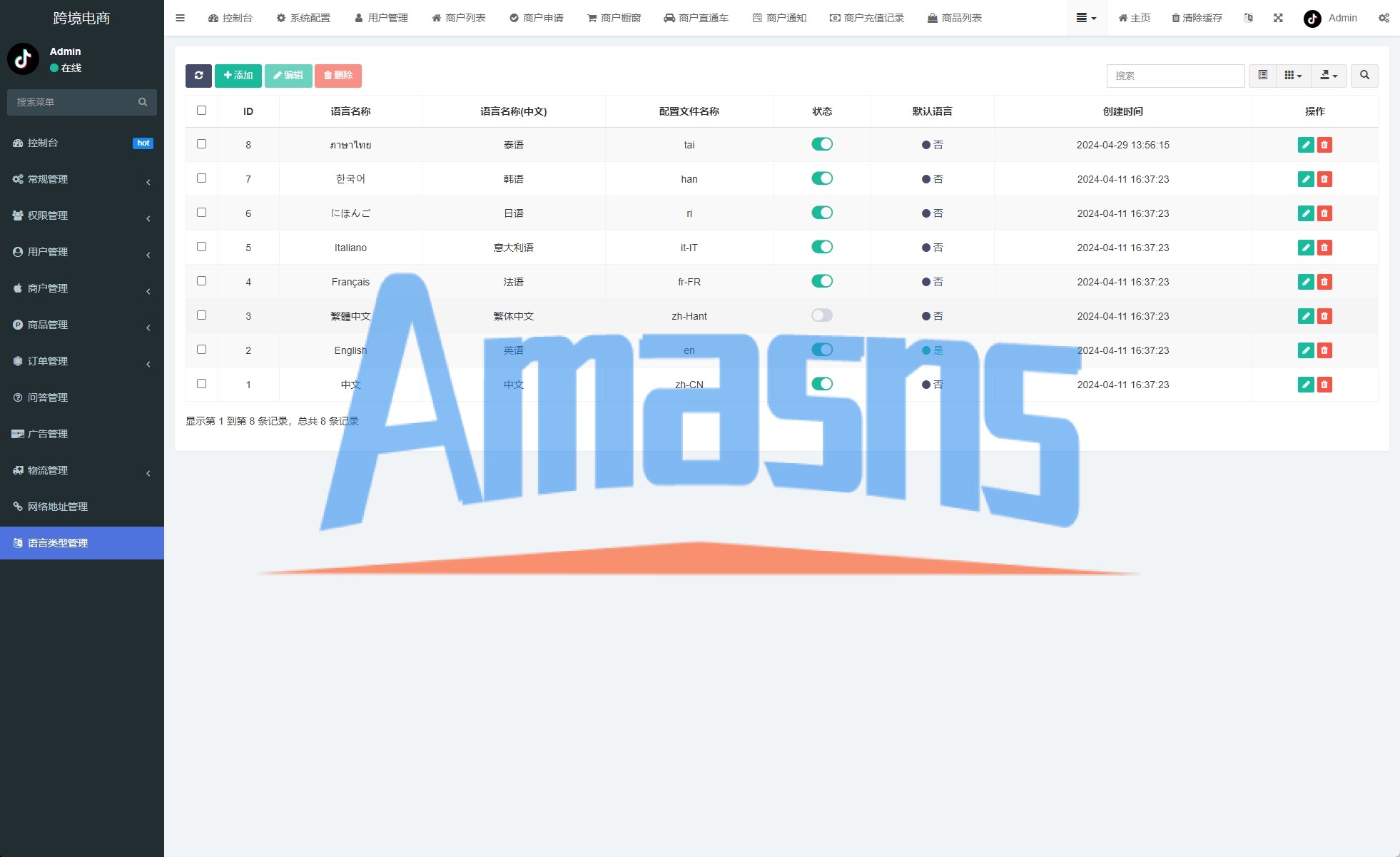Expand the 用户管理 sidebar menu
Viewport: 1400px width, 857px height.
pos(82,252)
